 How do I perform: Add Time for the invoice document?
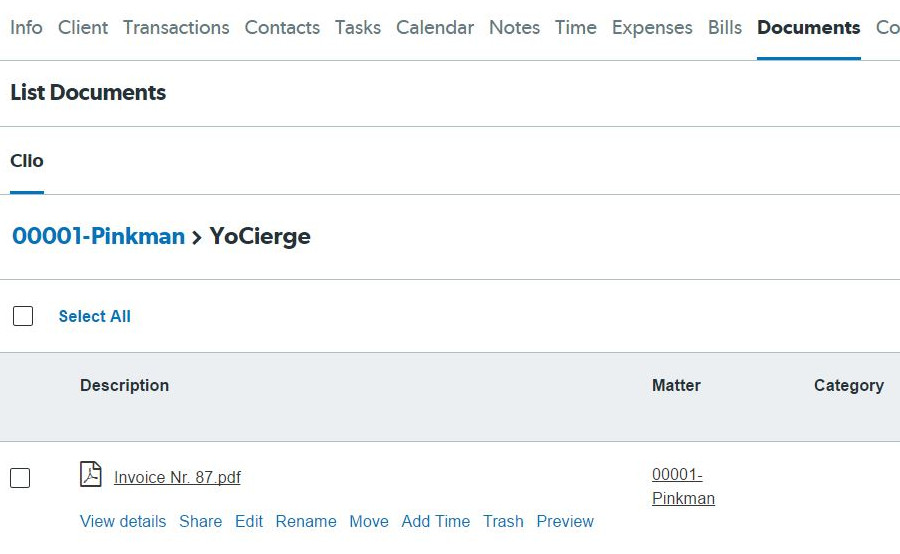click(436, 521)
